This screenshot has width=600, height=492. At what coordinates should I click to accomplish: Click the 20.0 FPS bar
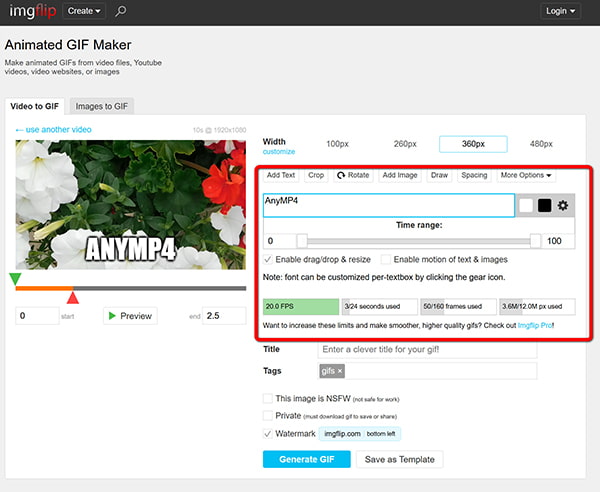[301, 306]
